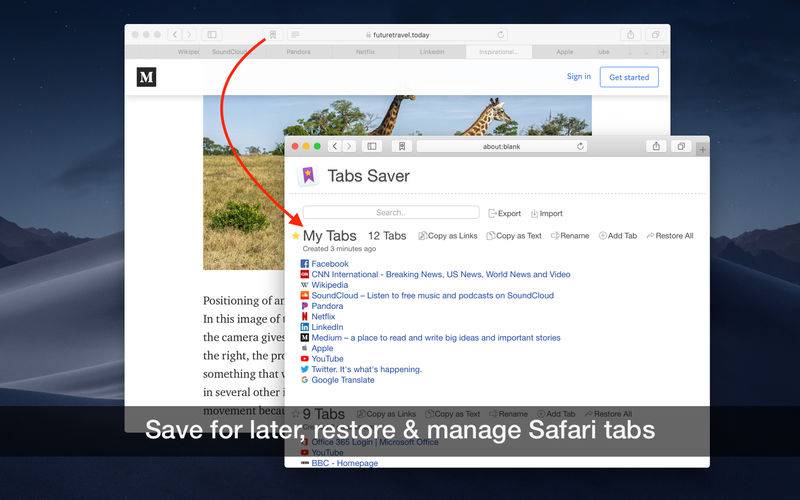
Task: Click Import in Tabs Saver
Action: click(x=546, y=214)
